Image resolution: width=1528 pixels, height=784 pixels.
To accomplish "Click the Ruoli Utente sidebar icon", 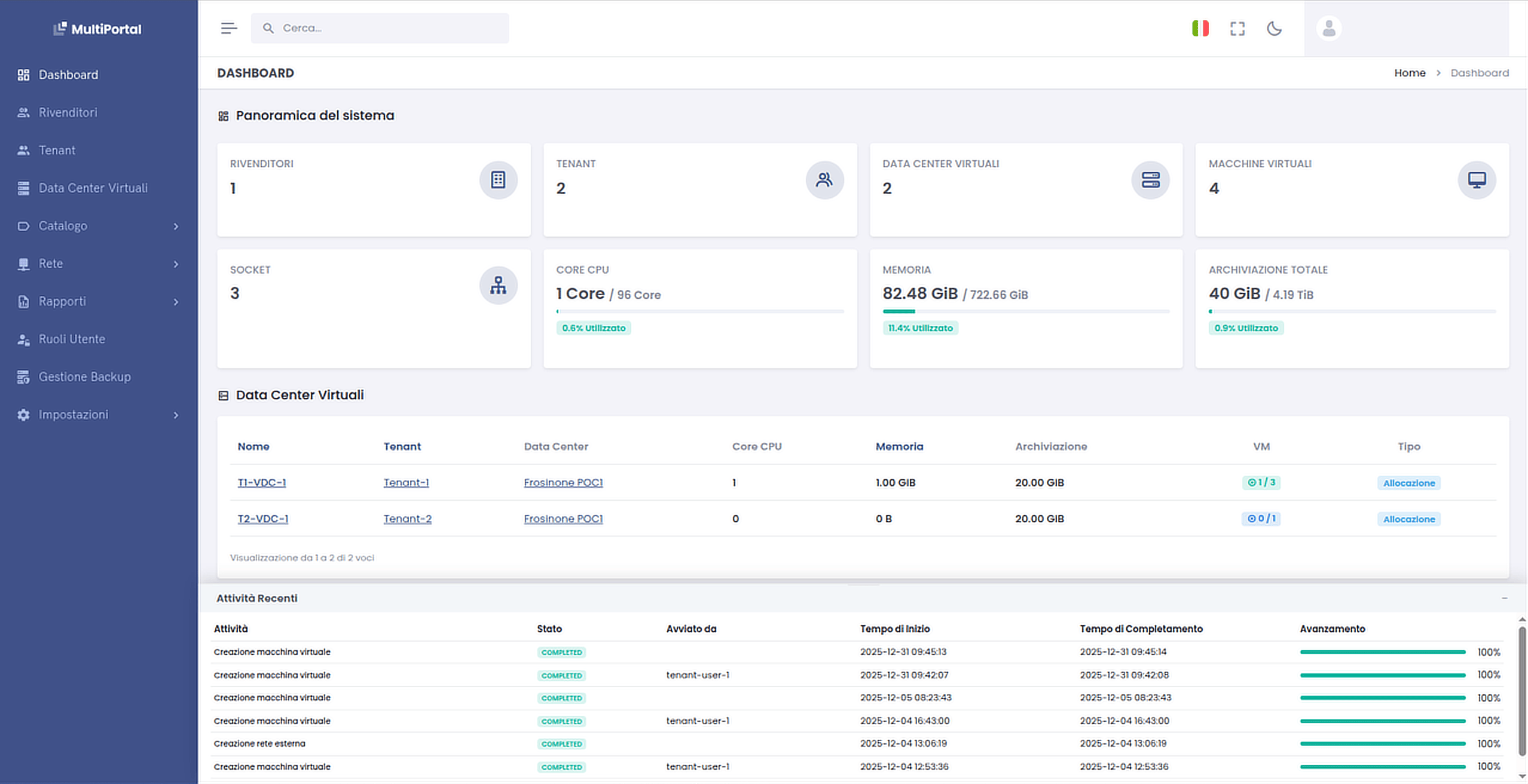I will [23, 339].
